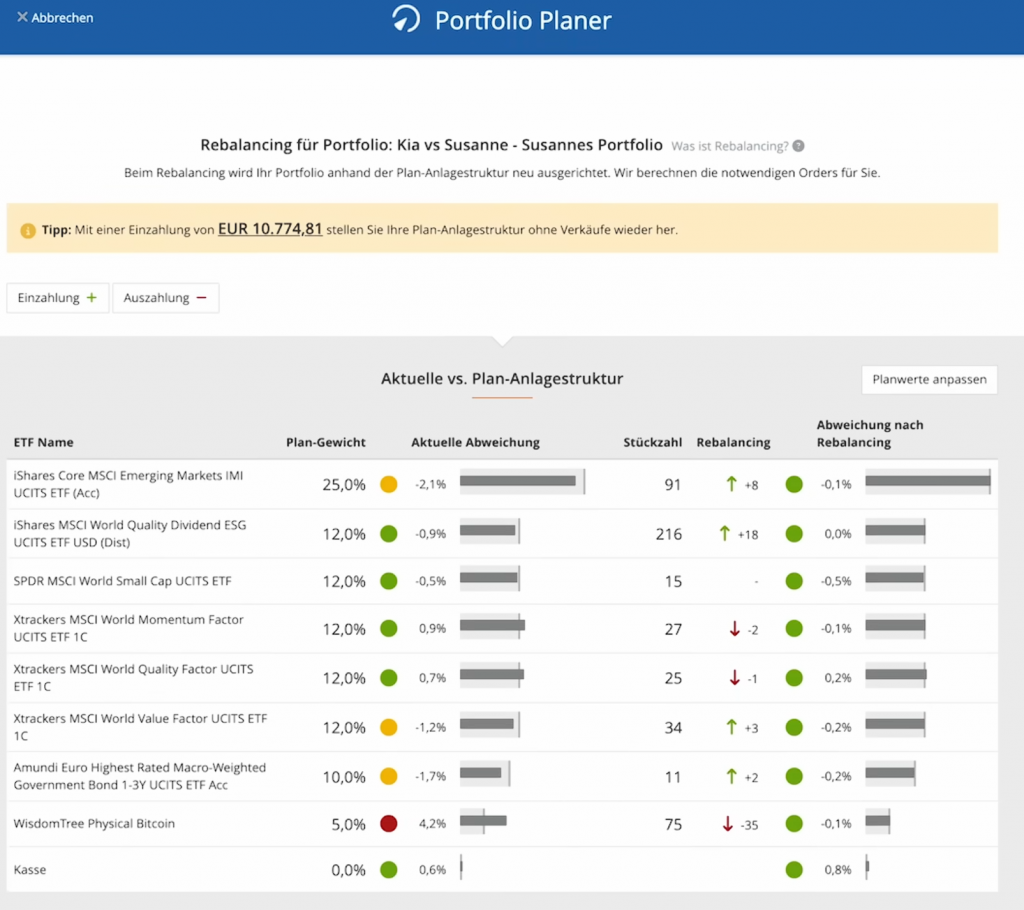Click green status dot in the Kasse row
Screen dimensions: 1024x910
click(x=389, y=870)
